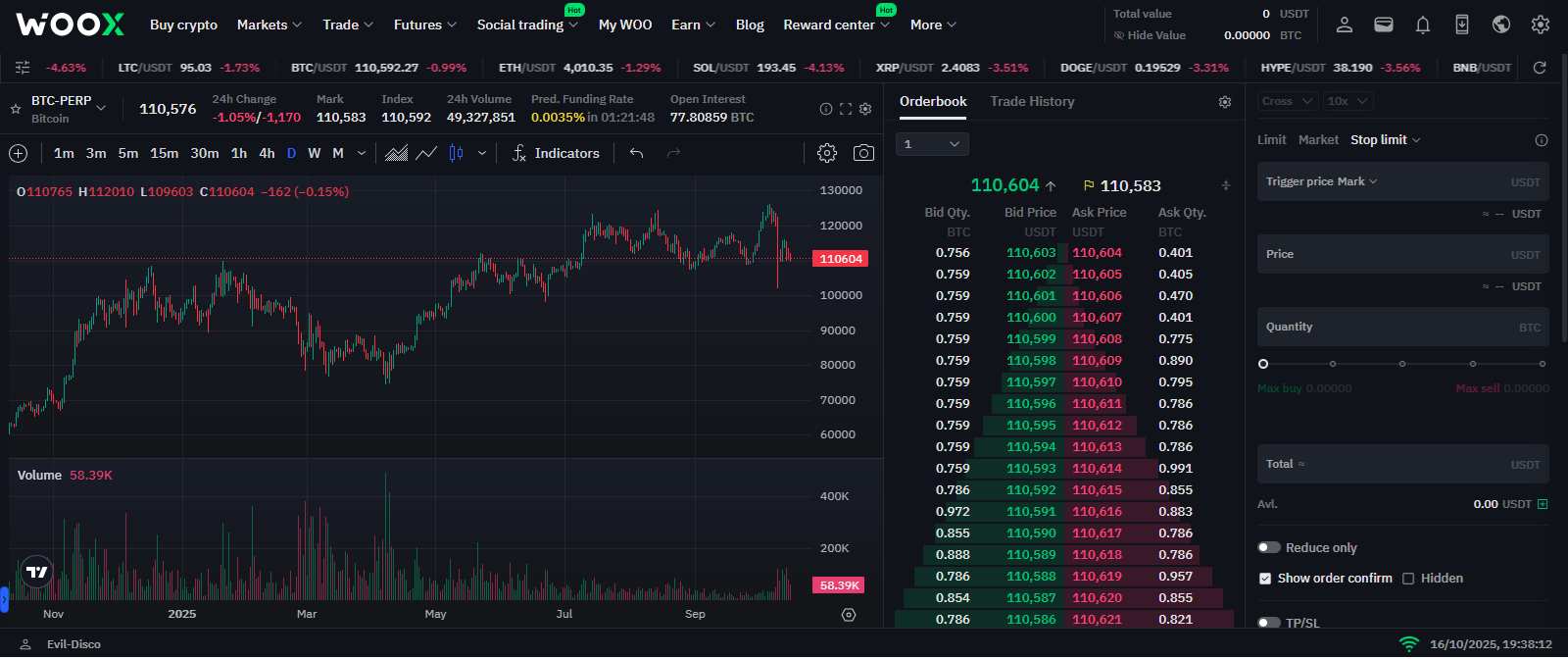Add BTC-PERP to favorites star

pos(16,109)
